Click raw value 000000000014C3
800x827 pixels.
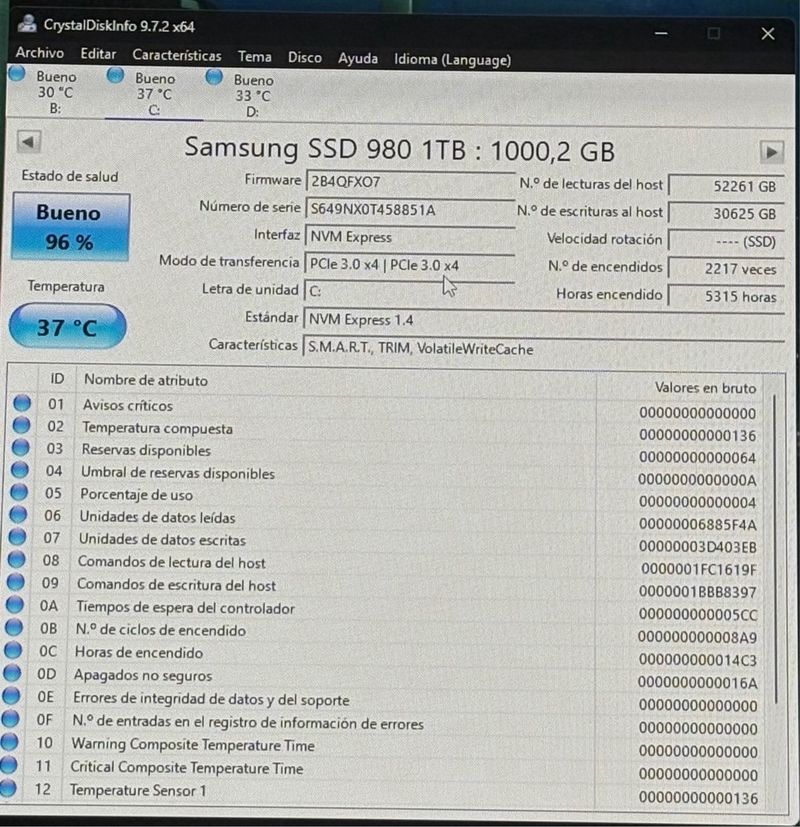(698, 660)
